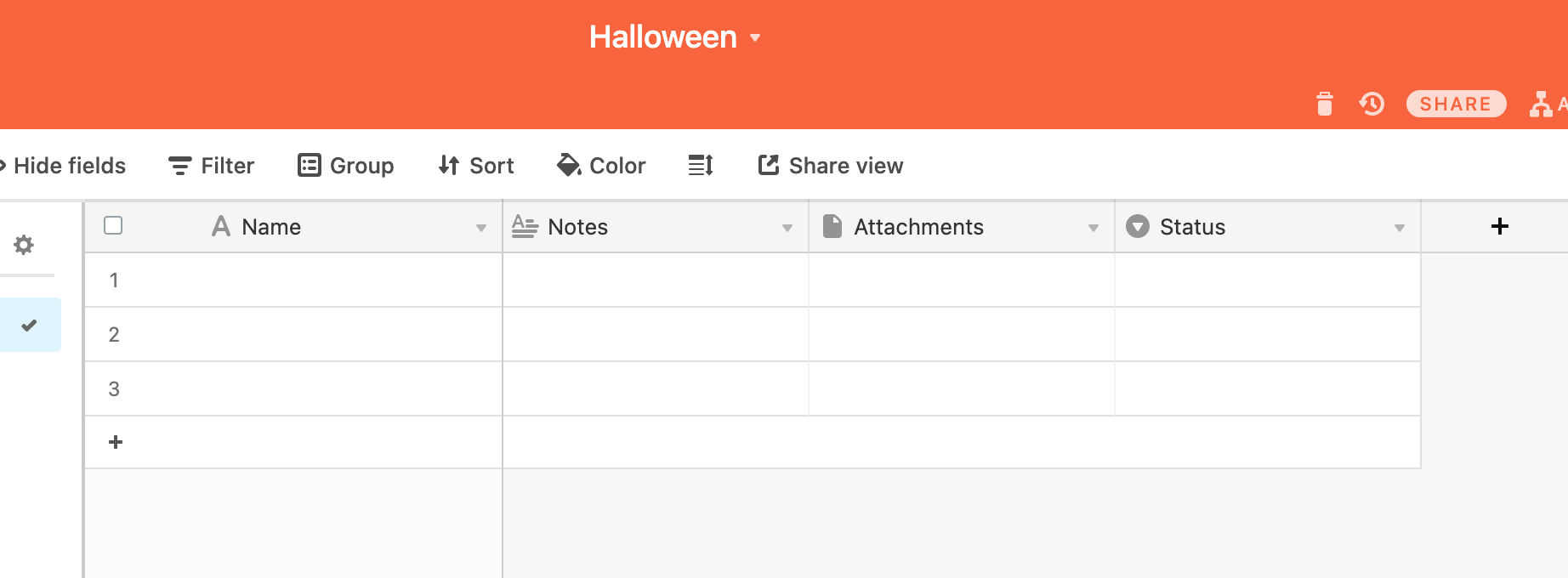Click row number 3
This screenshot has width=1568, height=578.
point(114,389)
